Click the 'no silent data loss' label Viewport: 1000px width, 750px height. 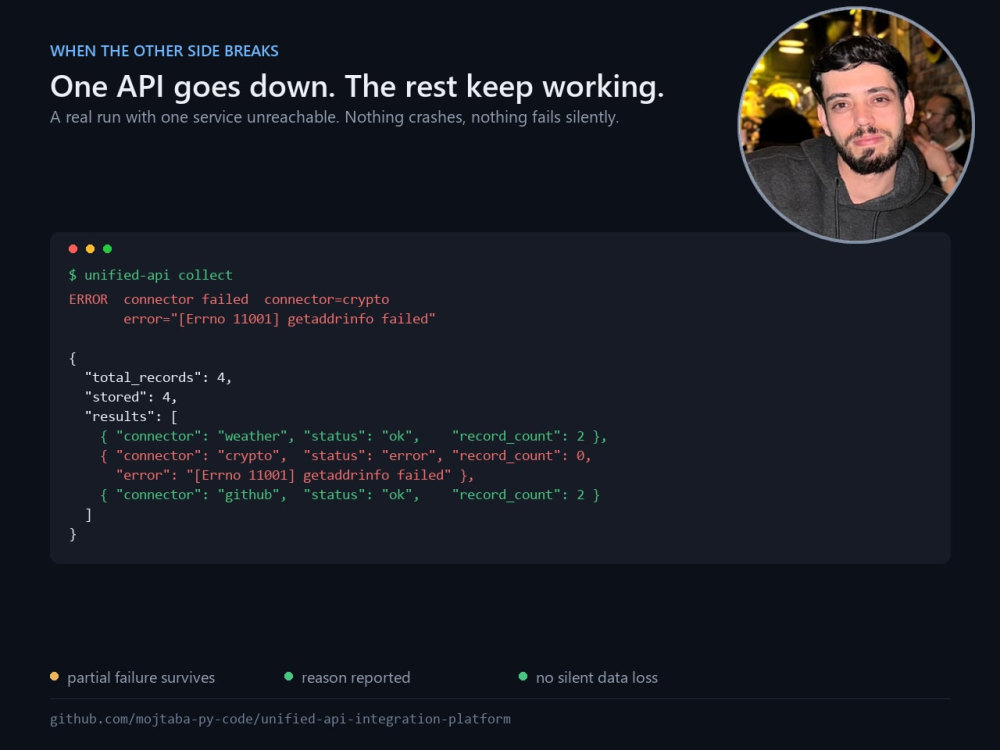597,677
